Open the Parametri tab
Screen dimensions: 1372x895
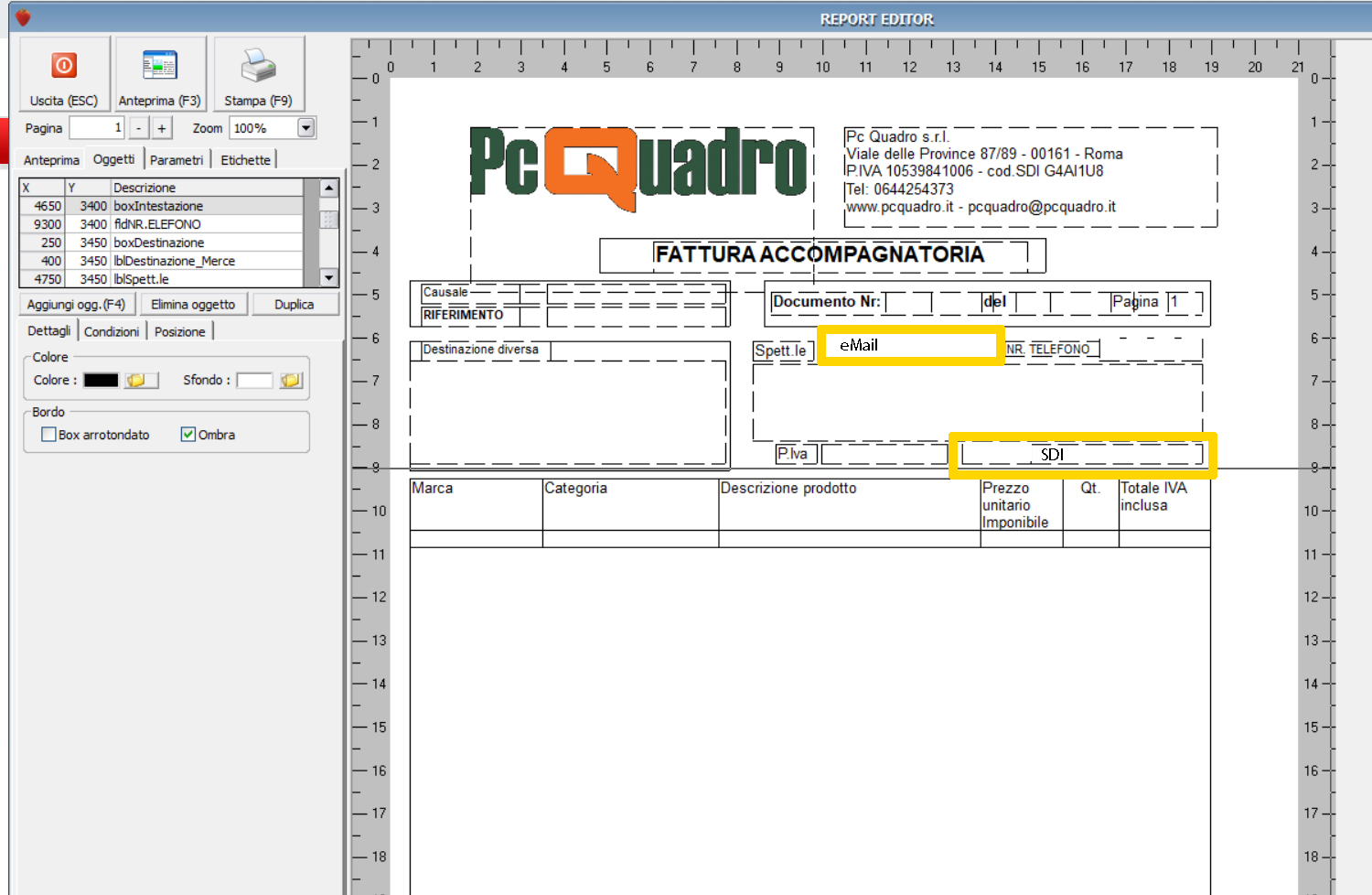coord(177,160)
